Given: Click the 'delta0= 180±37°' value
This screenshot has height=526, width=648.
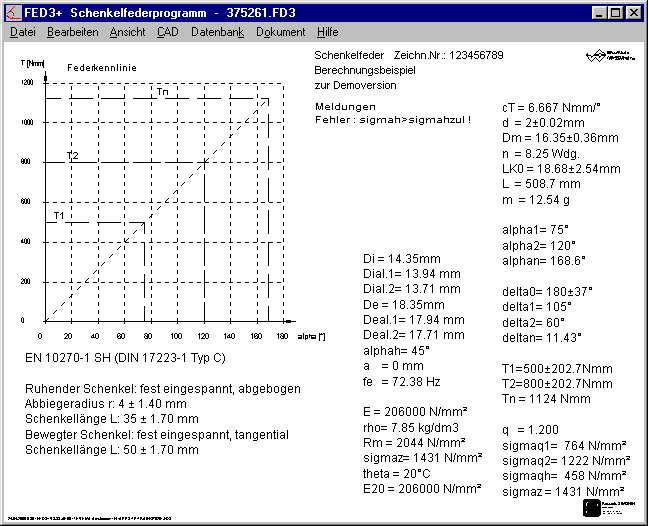Looking at the screenshot, I should (548, 292).
